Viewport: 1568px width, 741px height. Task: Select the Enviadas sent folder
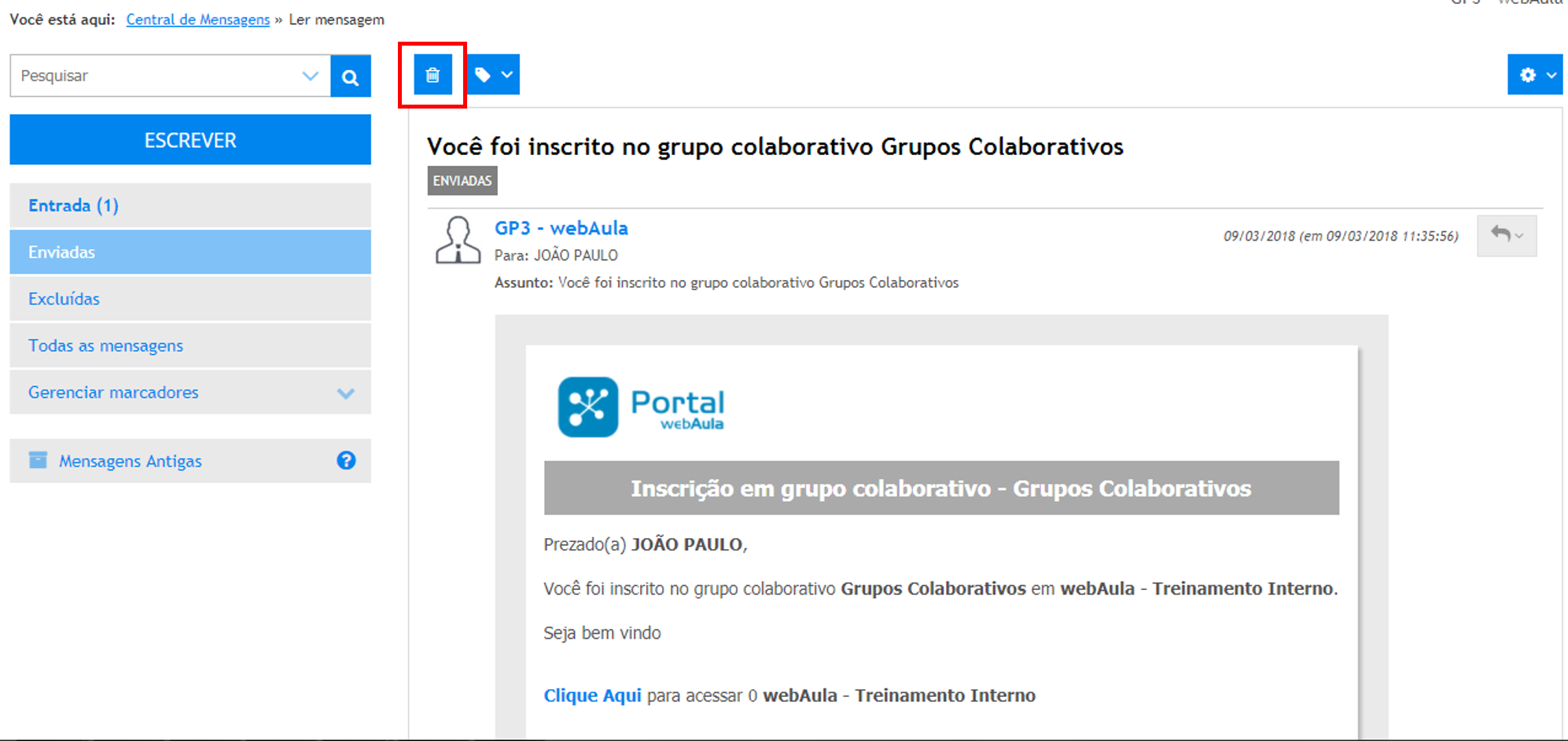click(x=62, y=253)
